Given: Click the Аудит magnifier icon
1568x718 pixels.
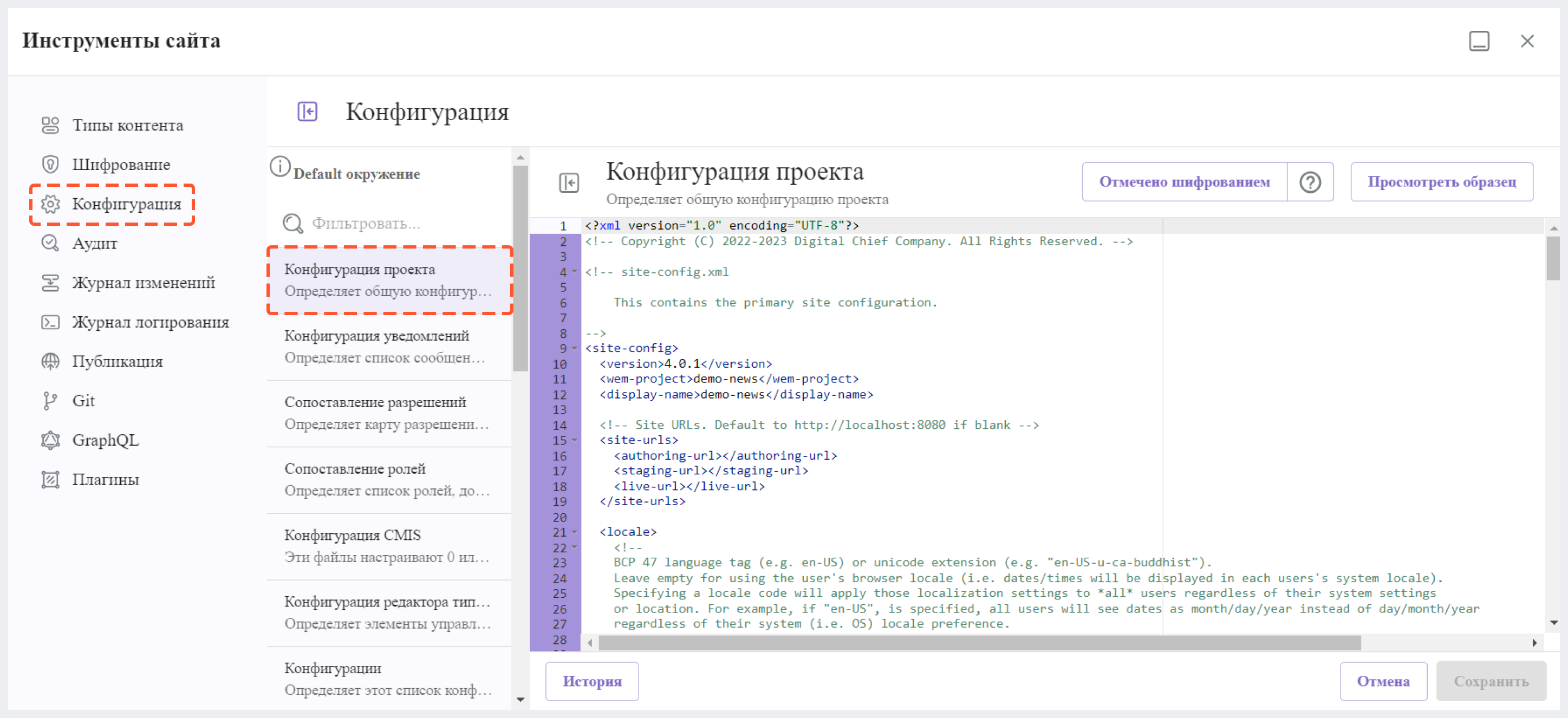Looking at the screenshot, I should (x=50, y=243).
